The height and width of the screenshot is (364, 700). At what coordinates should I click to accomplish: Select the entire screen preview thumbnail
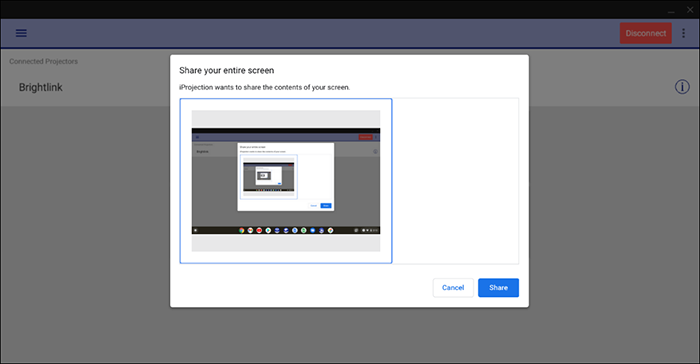click(286, 181)
